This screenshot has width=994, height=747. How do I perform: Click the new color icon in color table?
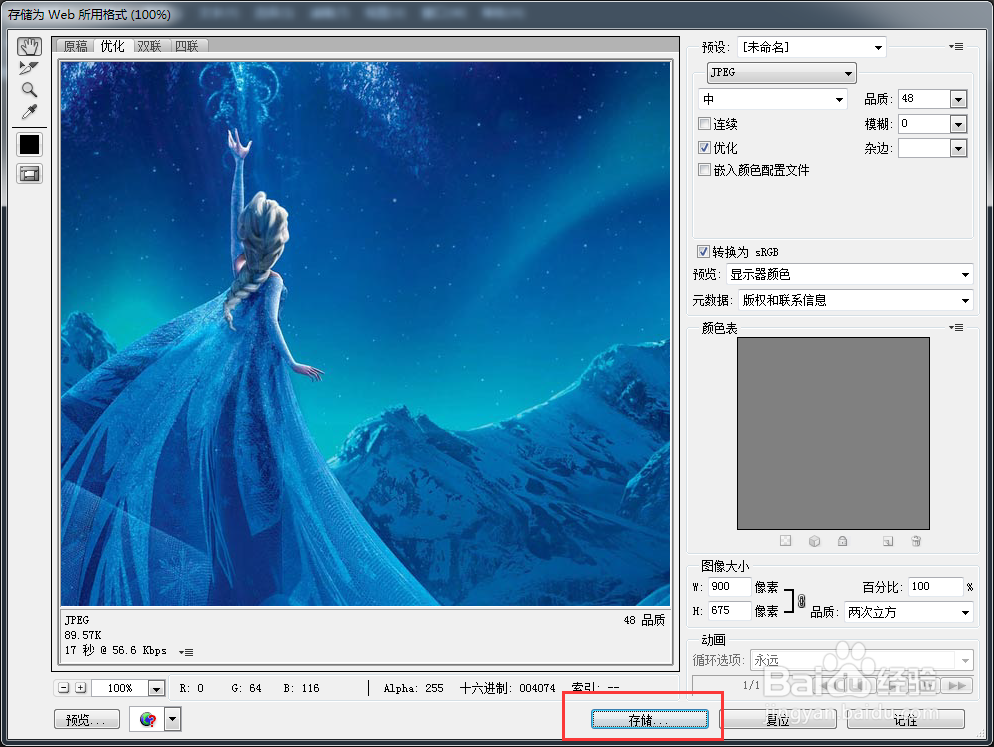coord(888,541)
